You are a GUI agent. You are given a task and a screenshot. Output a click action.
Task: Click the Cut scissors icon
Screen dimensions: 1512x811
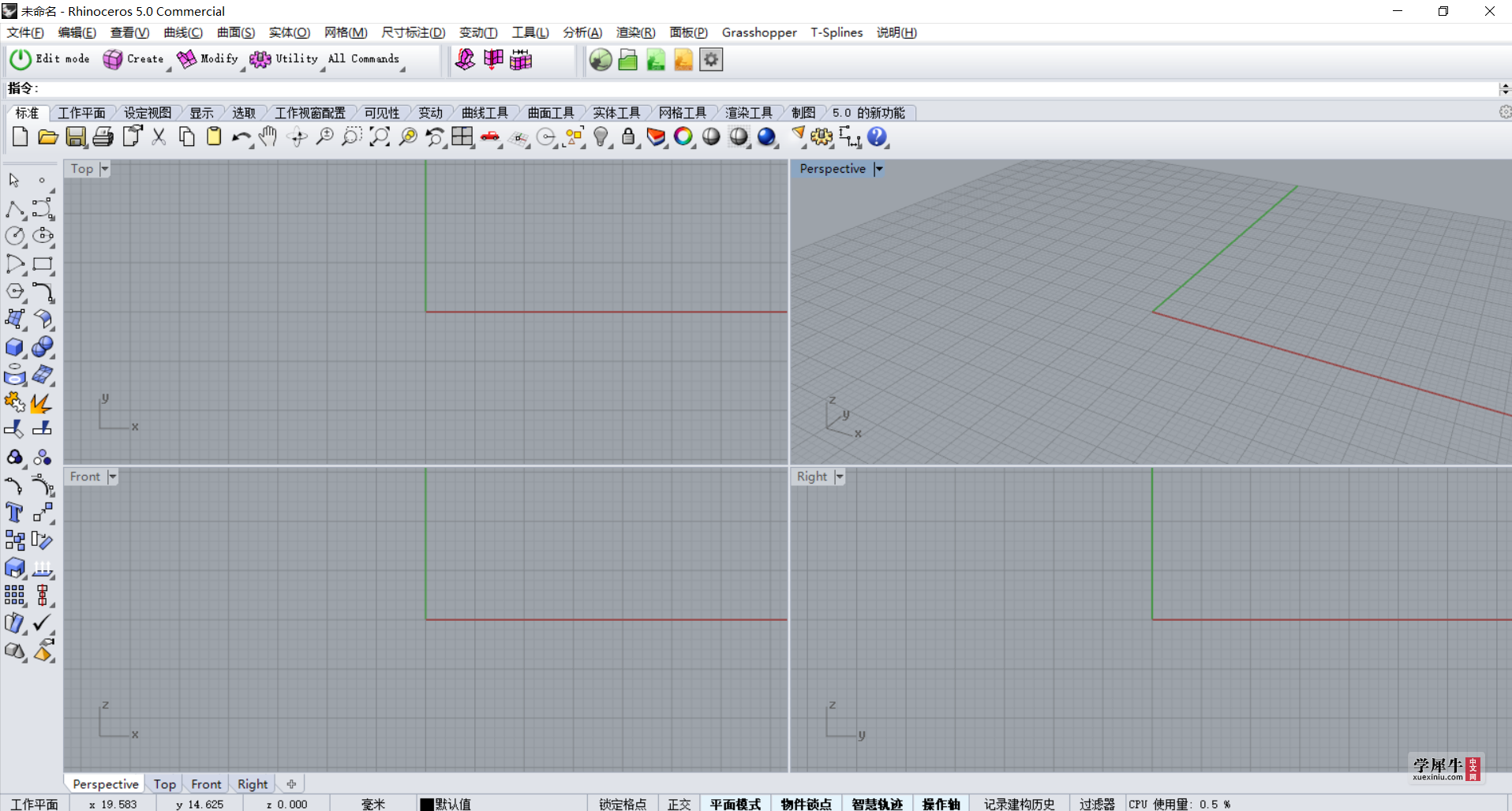click(159, 137)
